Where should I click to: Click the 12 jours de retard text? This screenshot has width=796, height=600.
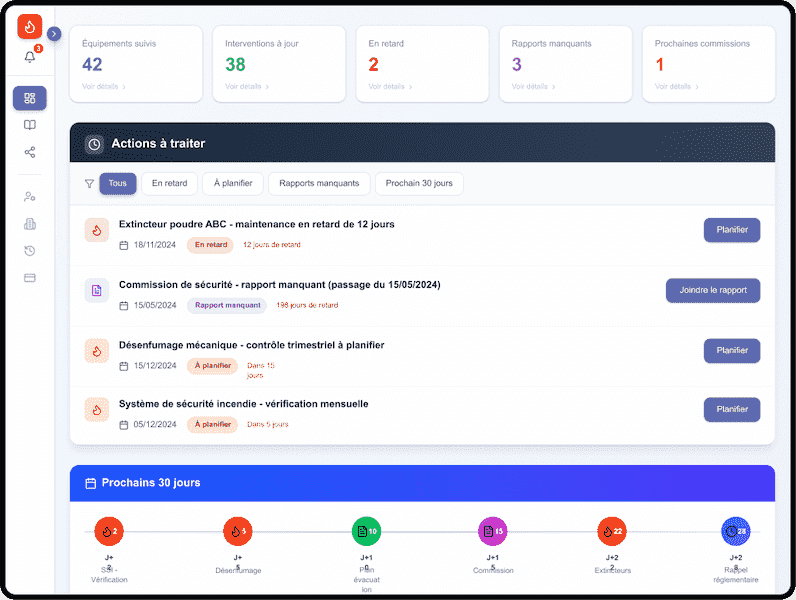272,245
